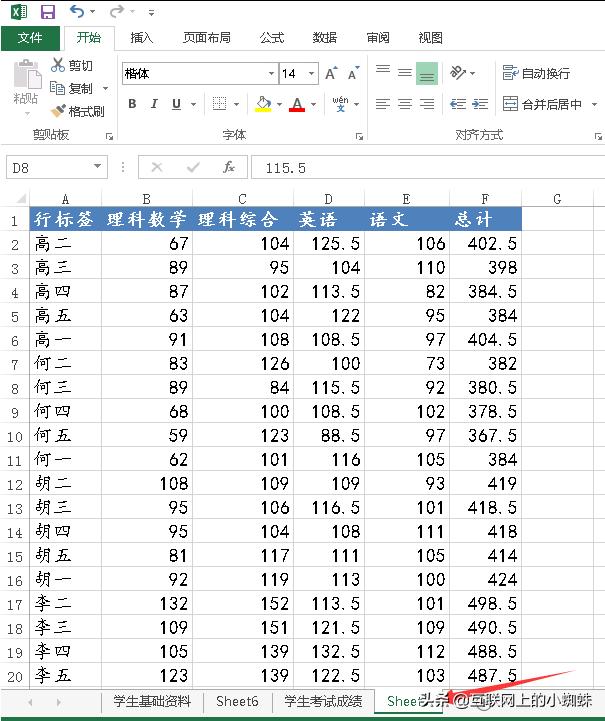
Task: Increase the cell indent
Action: [x=480, y=104]
